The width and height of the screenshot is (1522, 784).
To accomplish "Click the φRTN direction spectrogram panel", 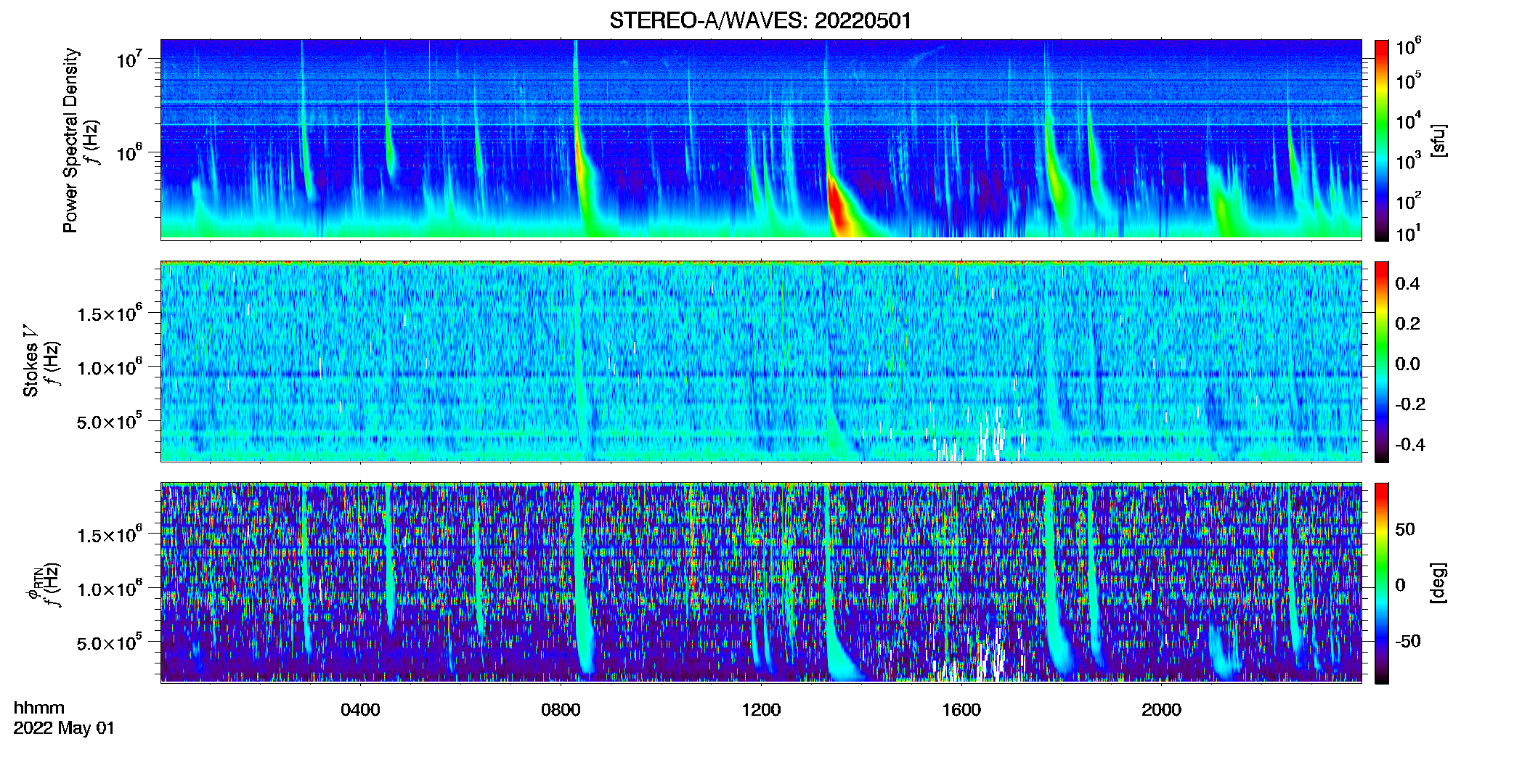I will (761, 583).
